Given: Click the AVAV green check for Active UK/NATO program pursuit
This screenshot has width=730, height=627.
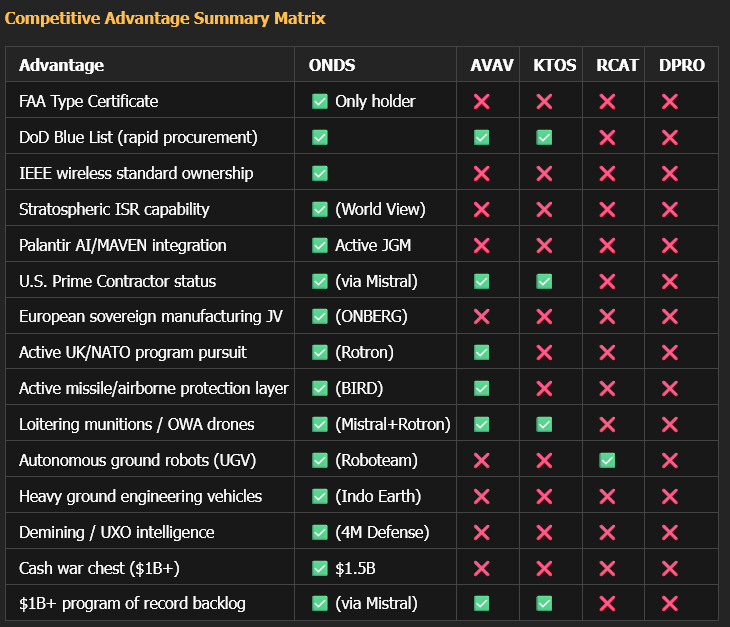Looking at the screenshot, I should [481, 352].
